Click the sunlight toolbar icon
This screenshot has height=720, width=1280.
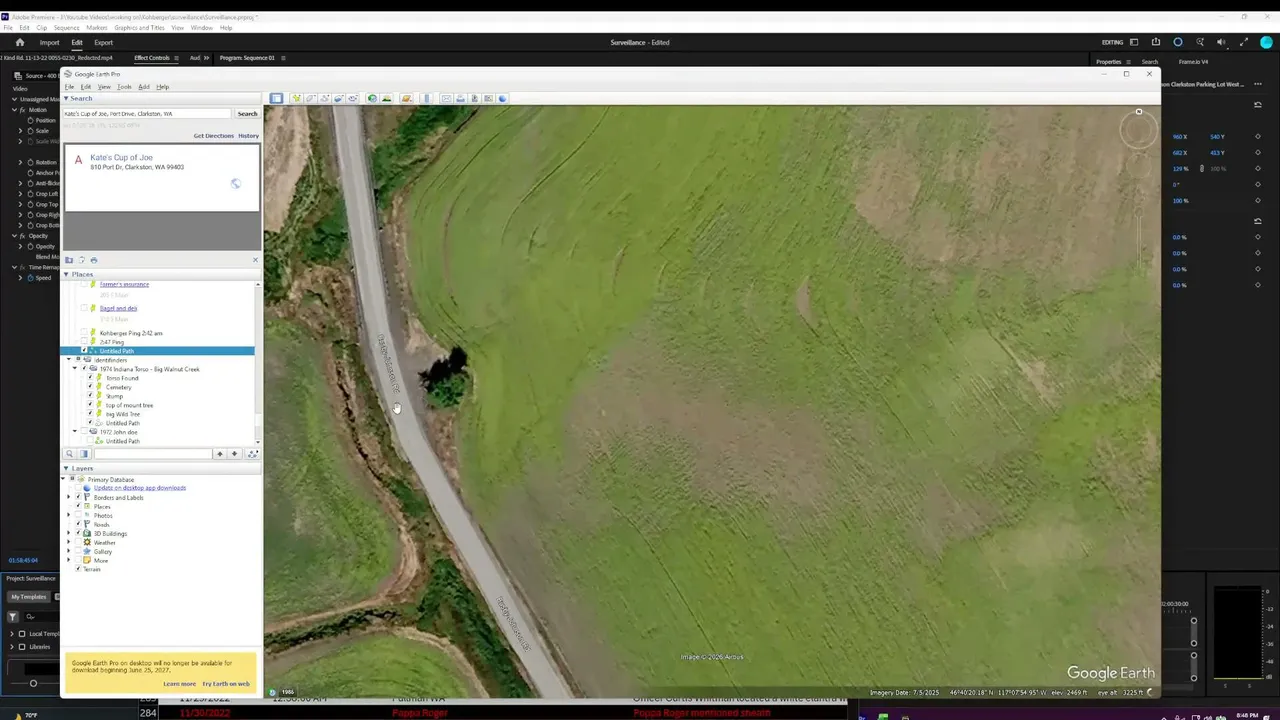pos(386,98)
